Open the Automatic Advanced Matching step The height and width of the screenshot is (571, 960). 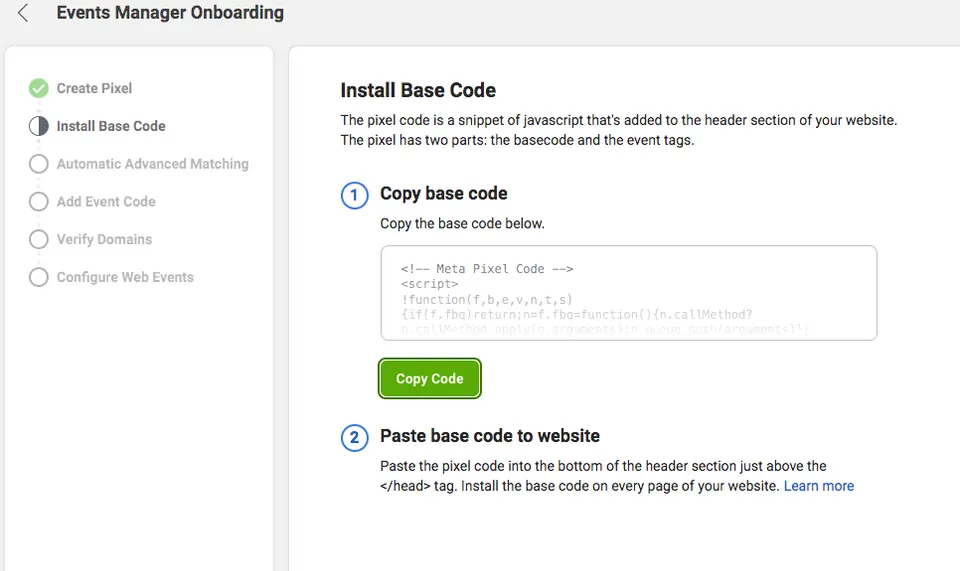152,164
